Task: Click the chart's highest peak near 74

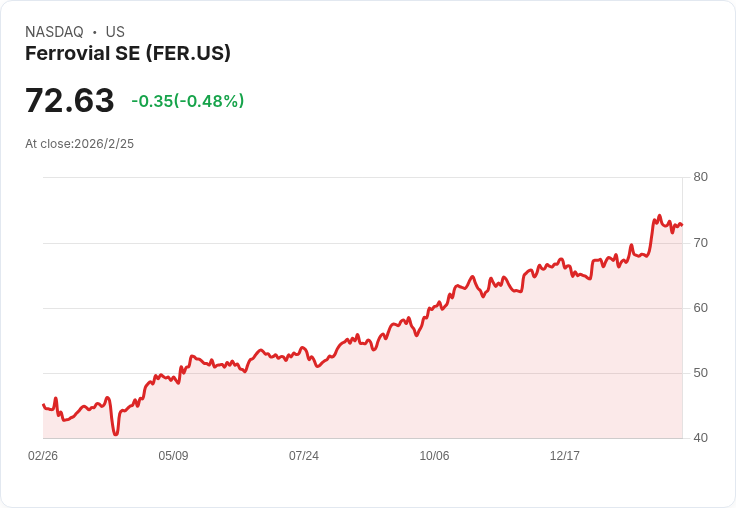Action: 659,216
